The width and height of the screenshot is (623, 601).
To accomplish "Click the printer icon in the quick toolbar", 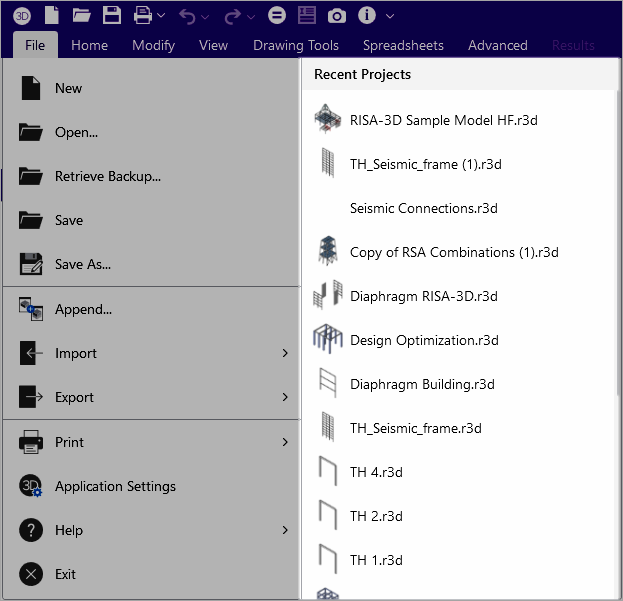I will coord(143,15).
